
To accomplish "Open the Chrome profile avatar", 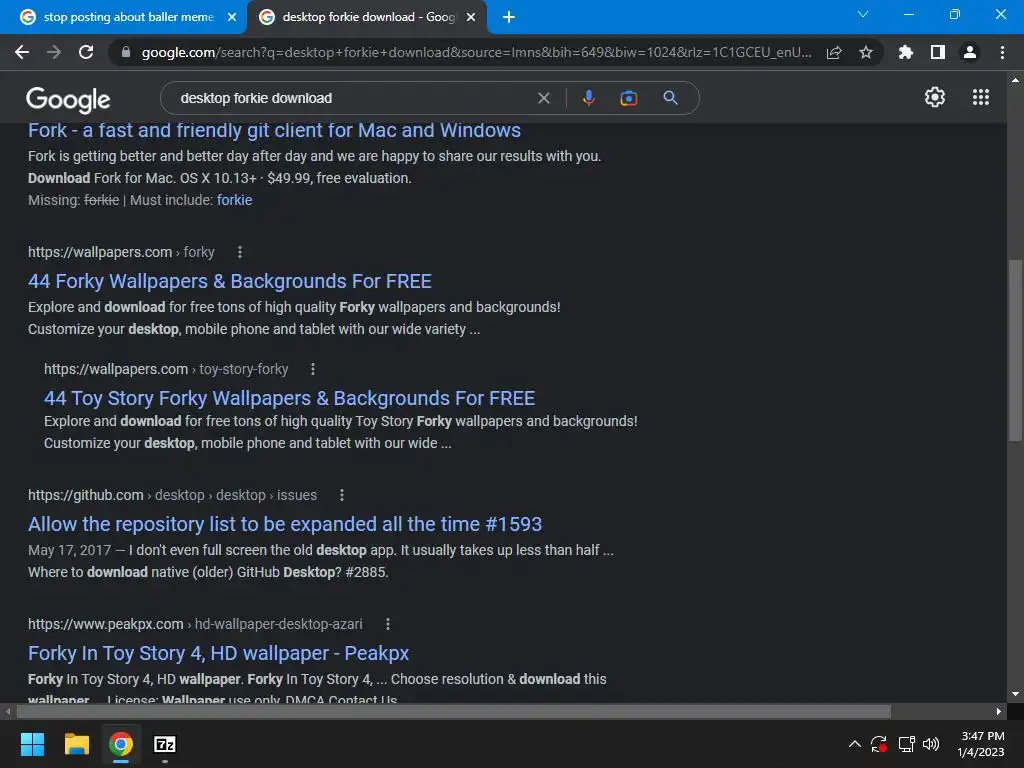I will click(x=970, y=52).
